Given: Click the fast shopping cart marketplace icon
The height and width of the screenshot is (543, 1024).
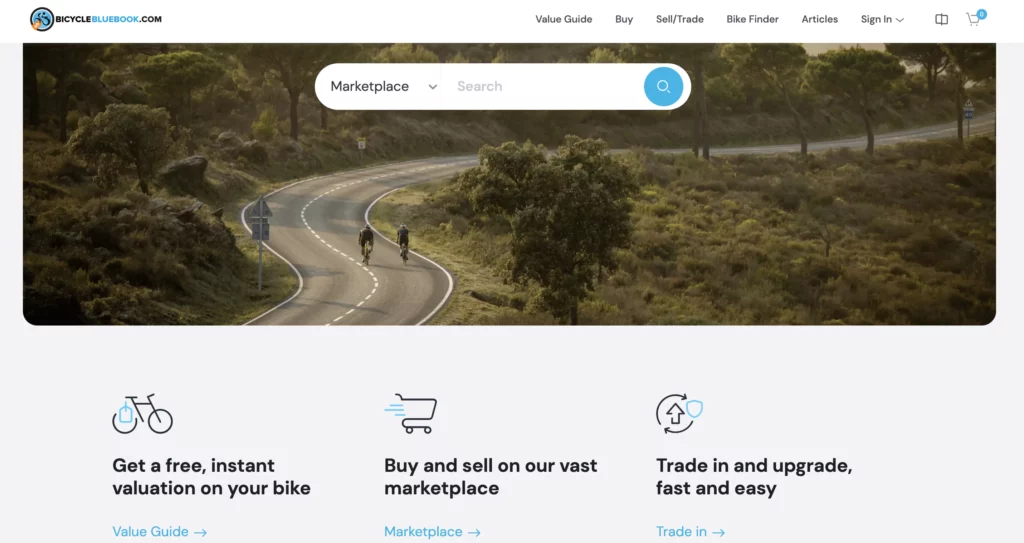Looking at the screenshot, I should click(x=411, y=414).
